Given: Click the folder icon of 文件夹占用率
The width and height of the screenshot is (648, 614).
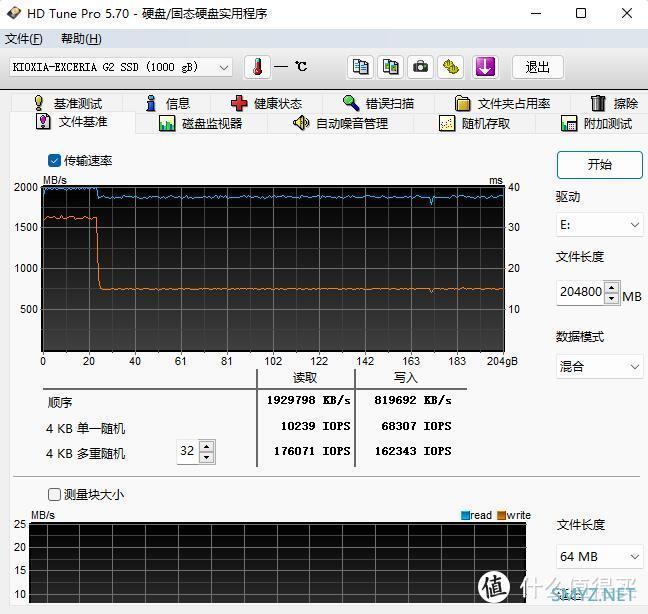Looking at the screenshot, I should (462, 103).
